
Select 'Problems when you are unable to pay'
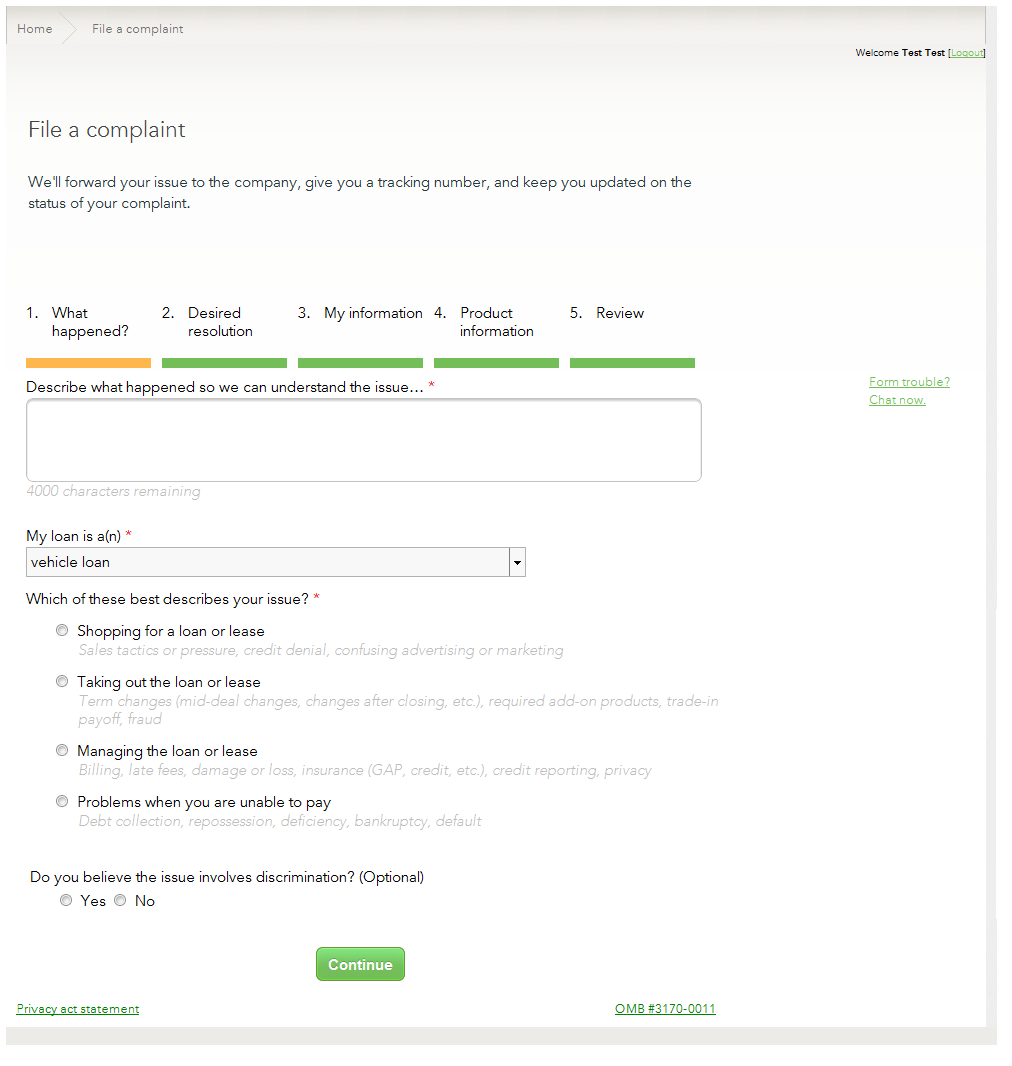click(63, 802)
